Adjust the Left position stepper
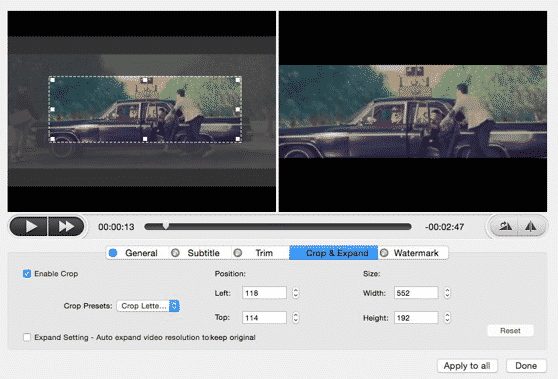Viewport: 558px width, 379px height. [x=295, y=293]
